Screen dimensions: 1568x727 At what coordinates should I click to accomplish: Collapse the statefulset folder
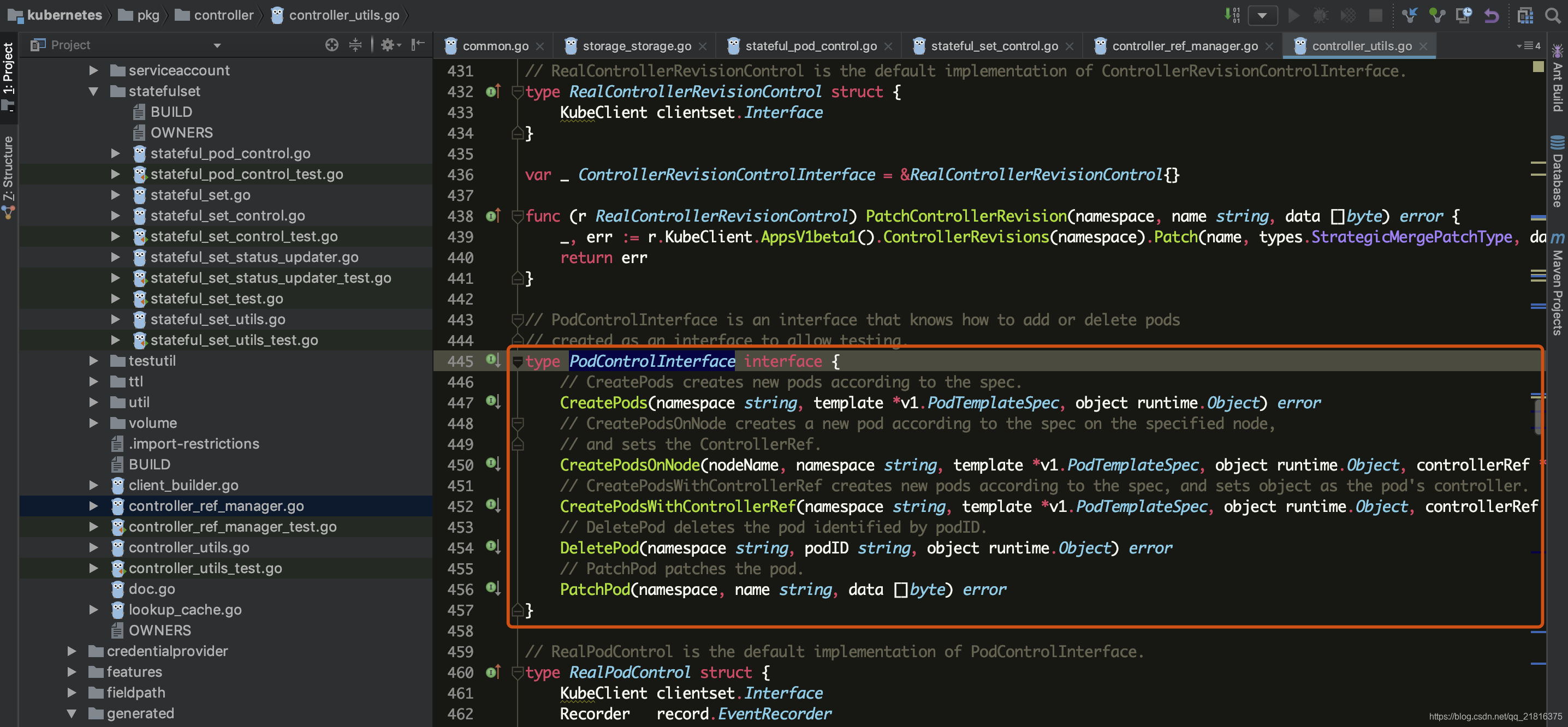(x=94, y=91)
